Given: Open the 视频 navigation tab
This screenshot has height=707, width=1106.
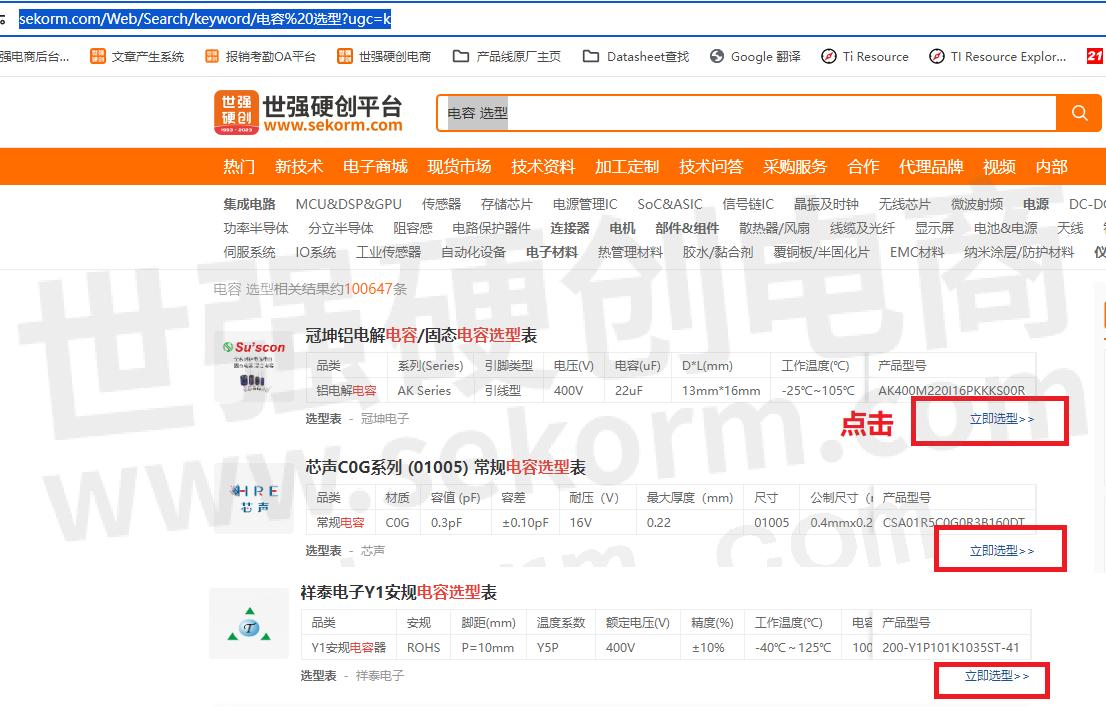Looking at the screenshot, I should [999, 167].
